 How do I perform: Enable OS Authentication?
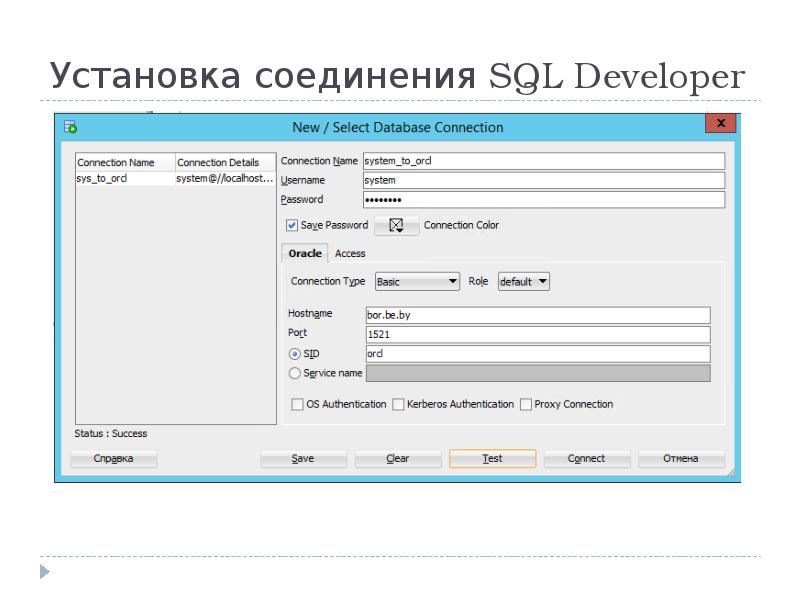click(297, 404)
